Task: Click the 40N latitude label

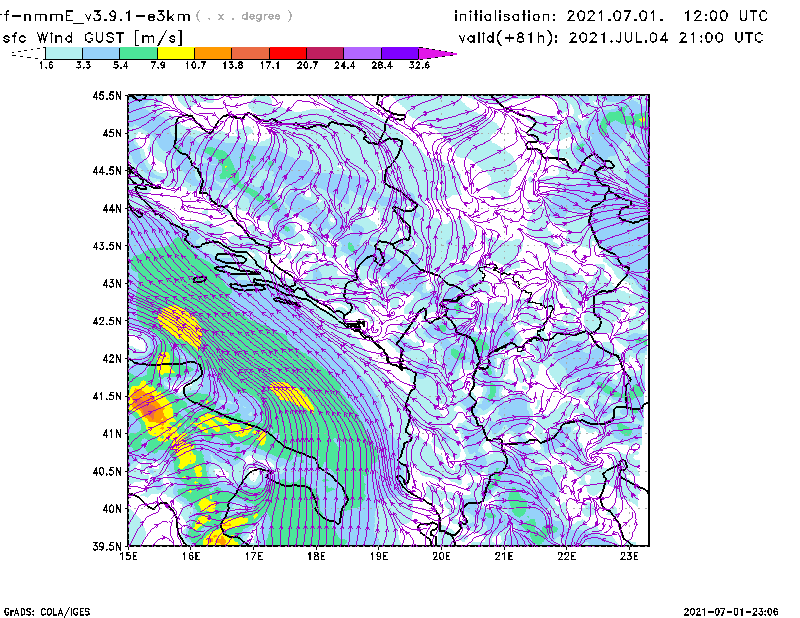Action: coord(112,509)
